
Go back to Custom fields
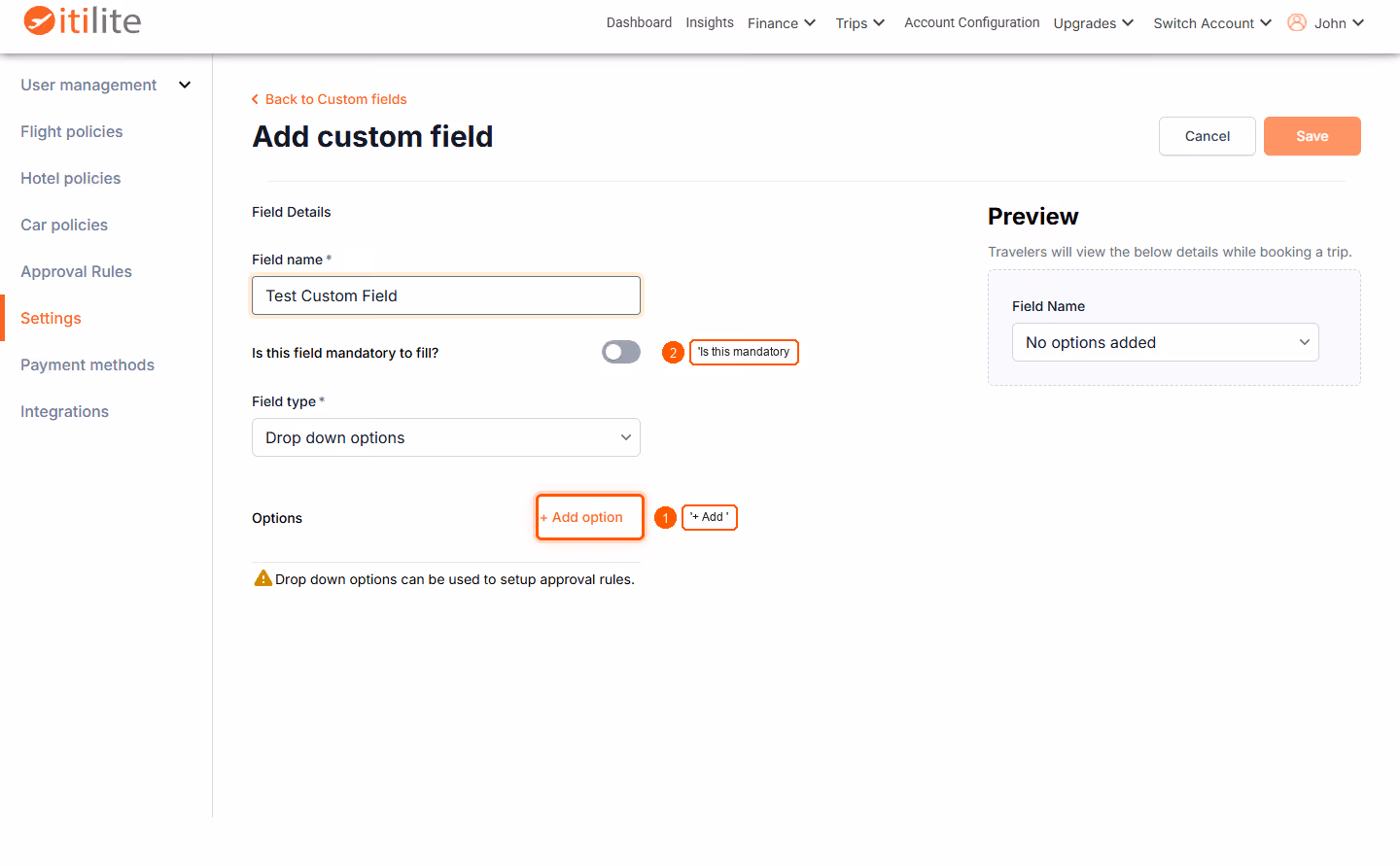(x=329, y=99)
